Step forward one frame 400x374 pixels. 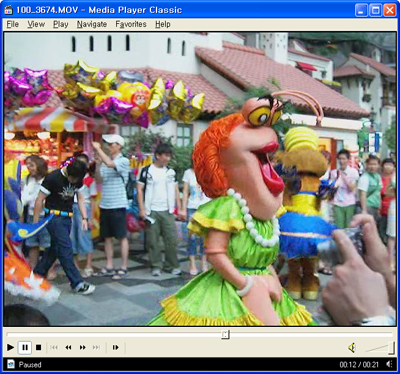click(116, 348)
